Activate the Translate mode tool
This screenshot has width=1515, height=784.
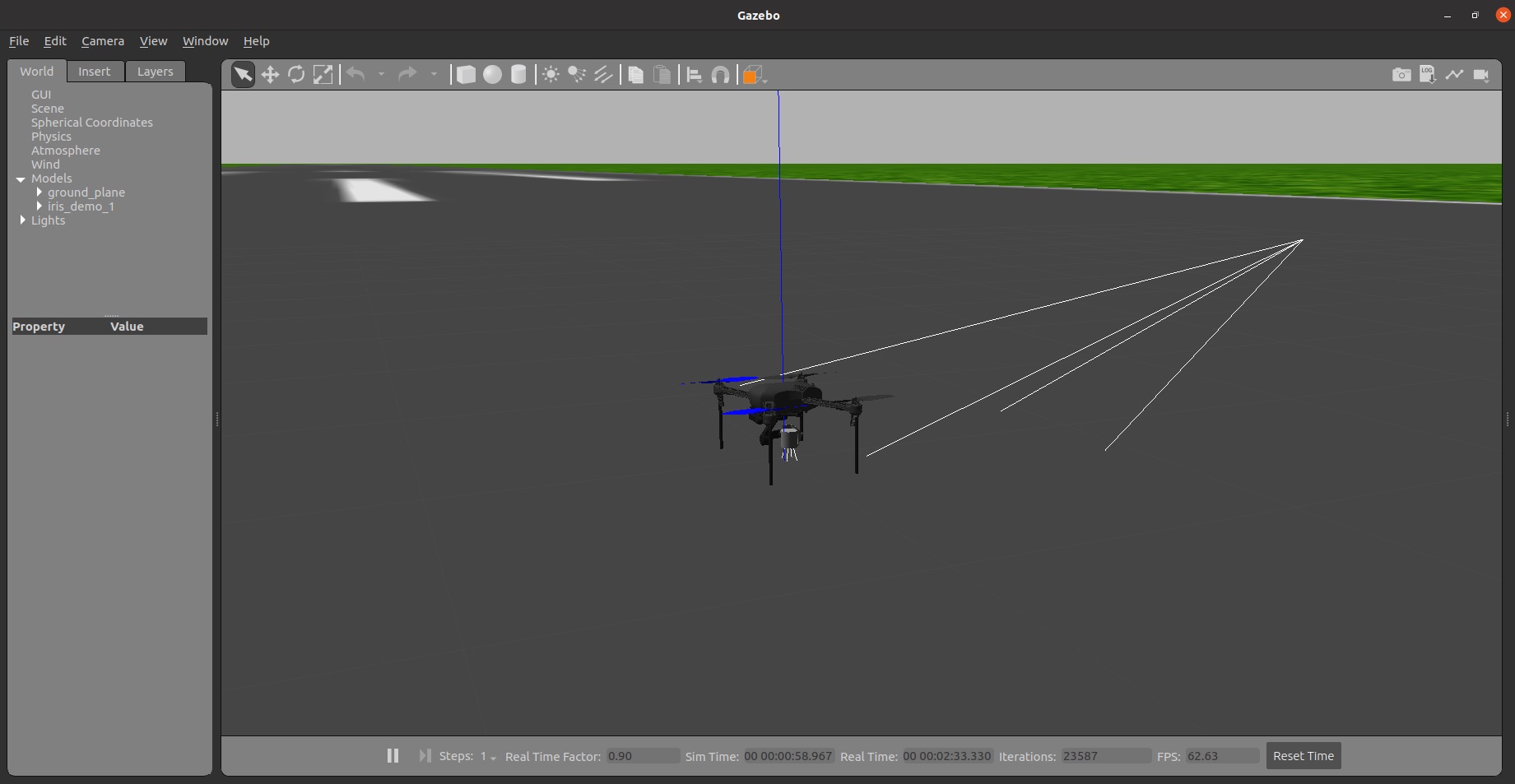(270, 75)
